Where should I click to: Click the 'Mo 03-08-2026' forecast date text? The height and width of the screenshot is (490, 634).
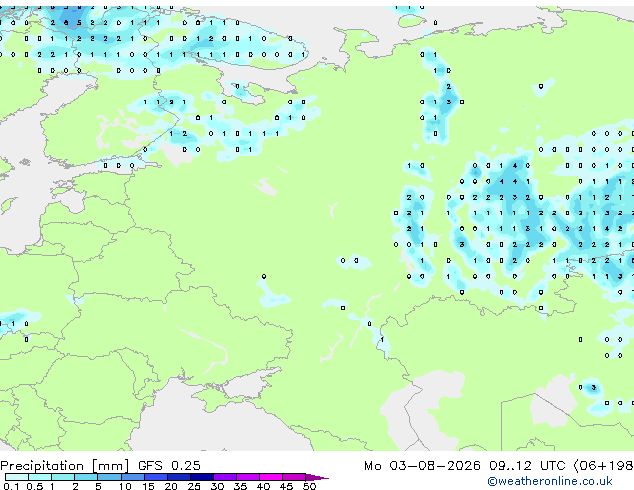(422, 466)
